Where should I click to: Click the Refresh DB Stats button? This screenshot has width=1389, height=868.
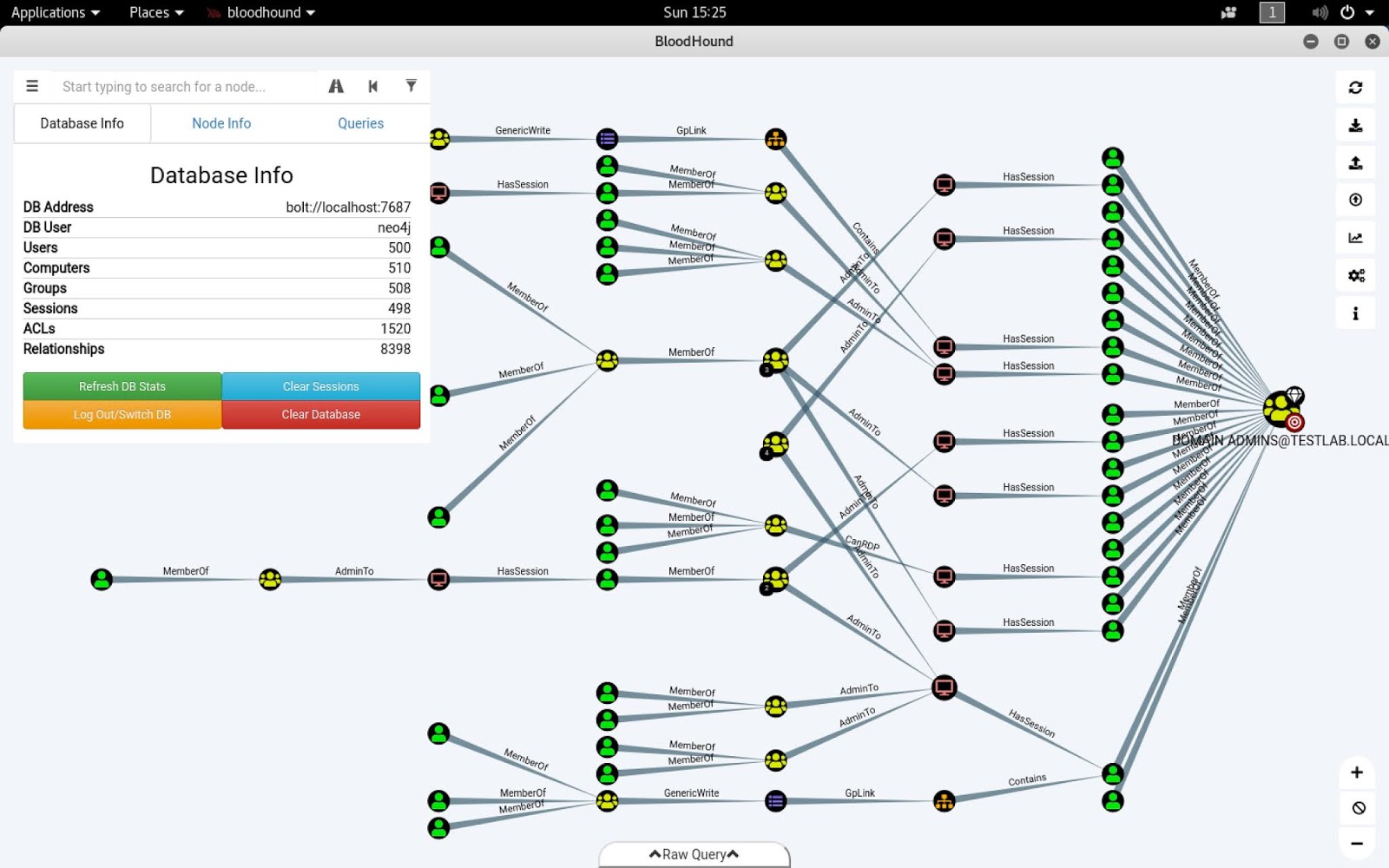coord(121,386)
